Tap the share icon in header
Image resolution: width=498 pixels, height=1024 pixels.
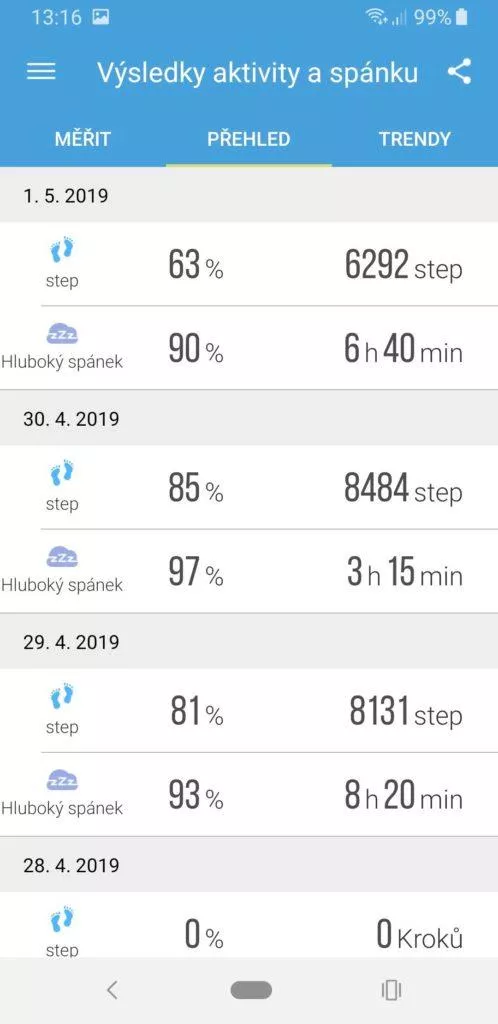pos(459,72)
